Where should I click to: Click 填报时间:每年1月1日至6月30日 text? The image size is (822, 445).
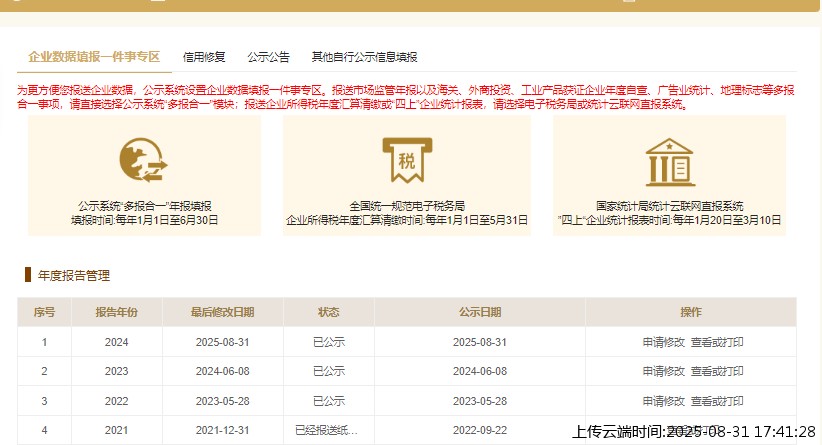(x=145, y=220)
